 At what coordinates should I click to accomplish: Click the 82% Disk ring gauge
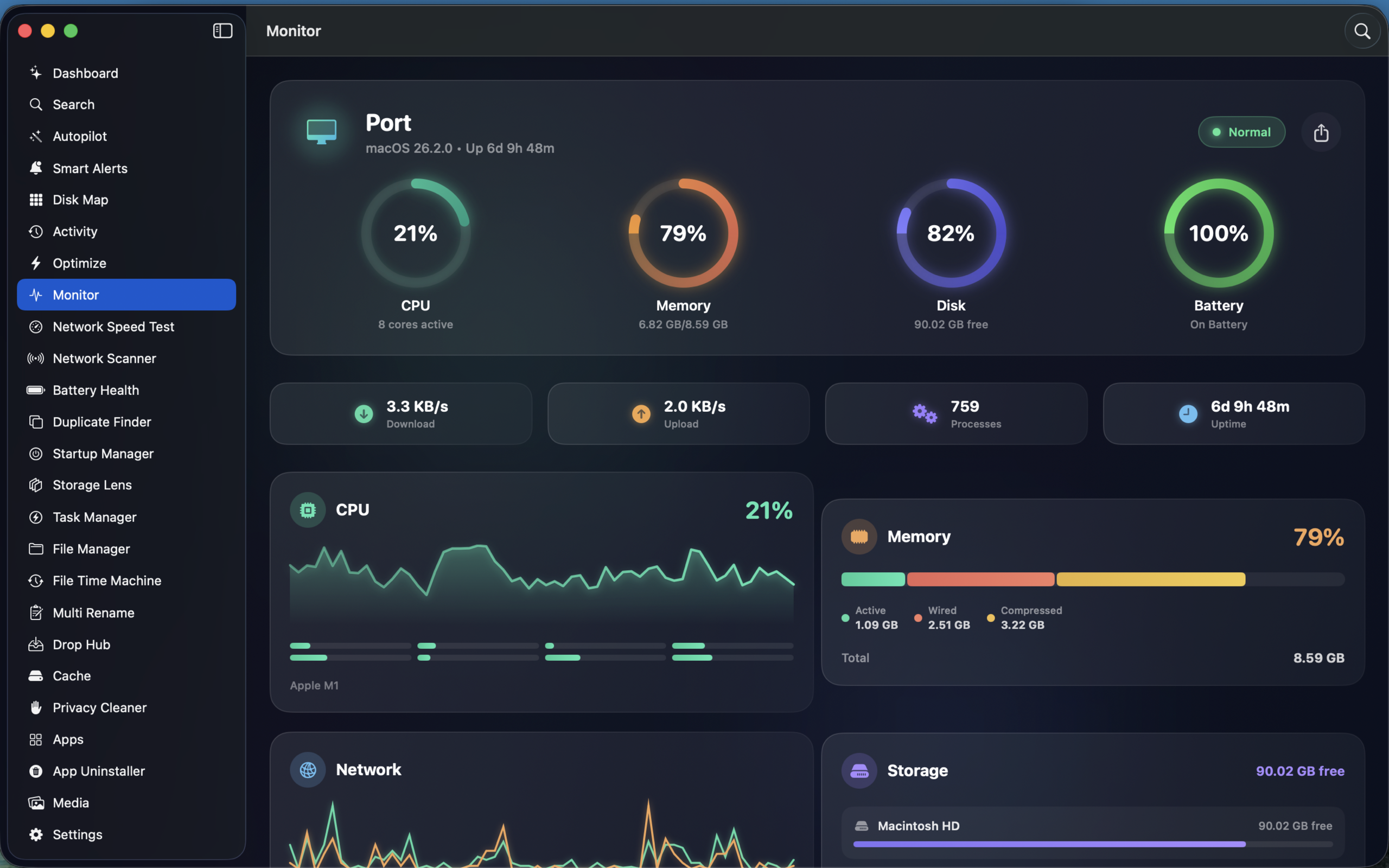tap(951, 233)
